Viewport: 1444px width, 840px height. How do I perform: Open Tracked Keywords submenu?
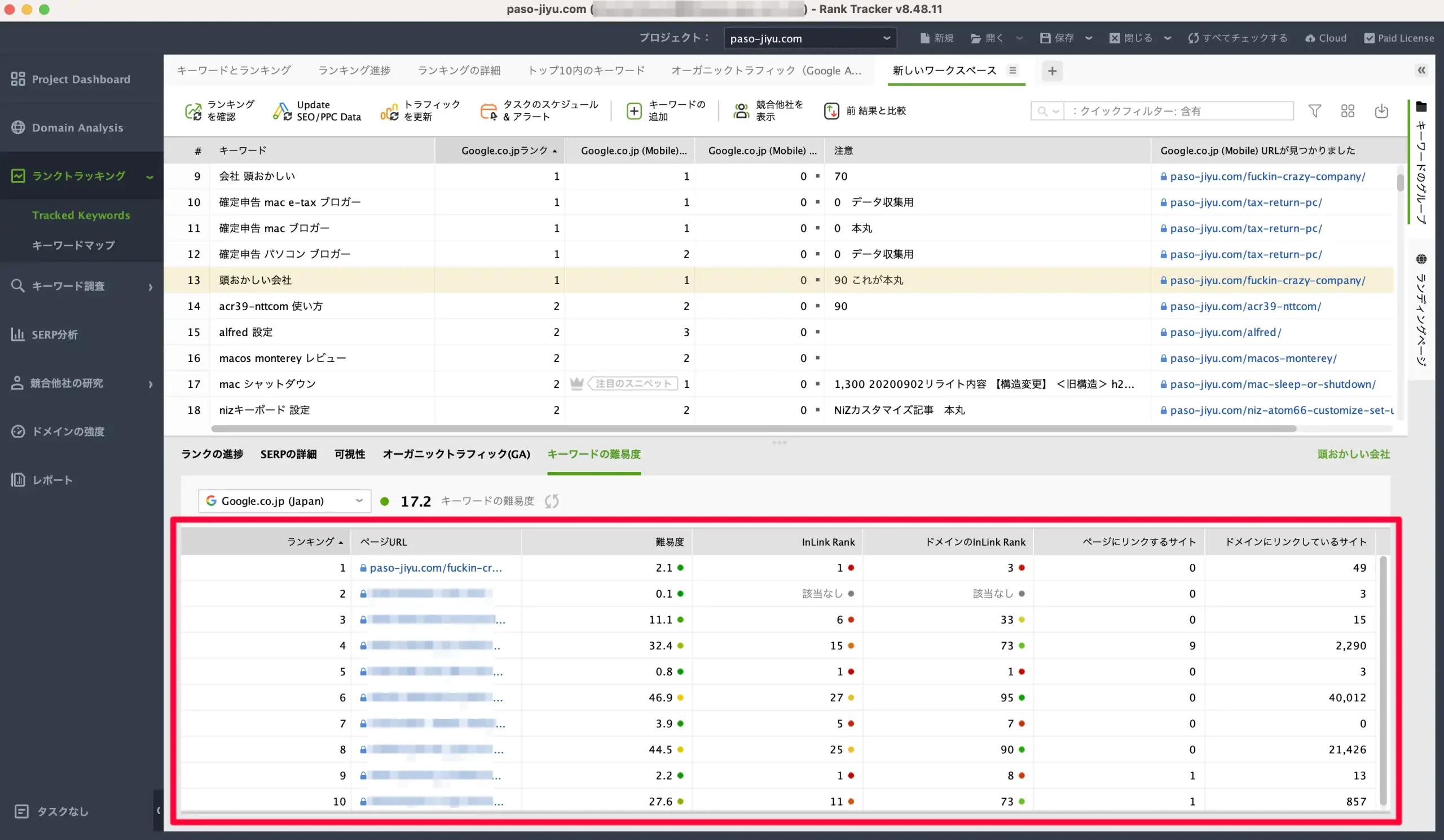point(81,215)
